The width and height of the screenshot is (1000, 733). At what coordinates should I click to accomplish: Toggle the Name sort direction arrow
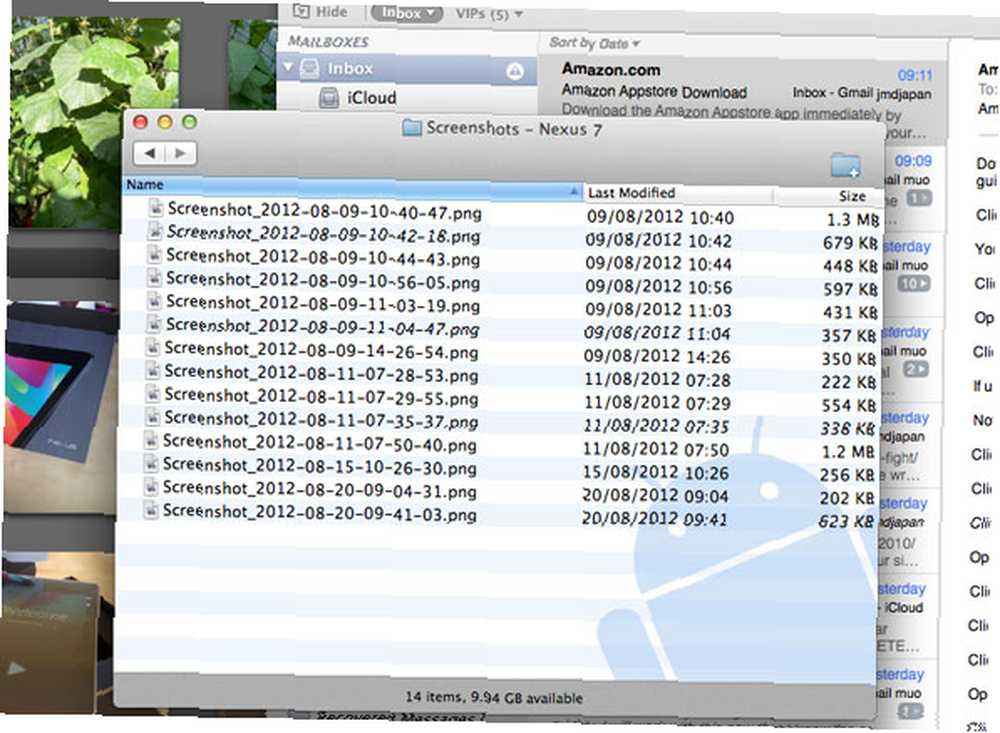tap(573, 191)
